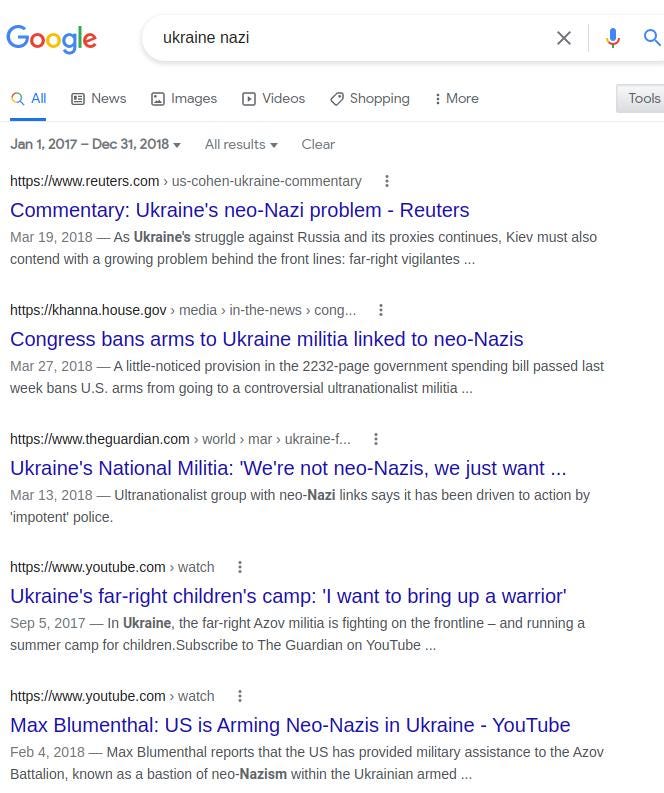664x793 pixels.
Task: Click the 'Mar 13, 2018' Ultranationalist group snippet
Action: [x=300, y=506]
